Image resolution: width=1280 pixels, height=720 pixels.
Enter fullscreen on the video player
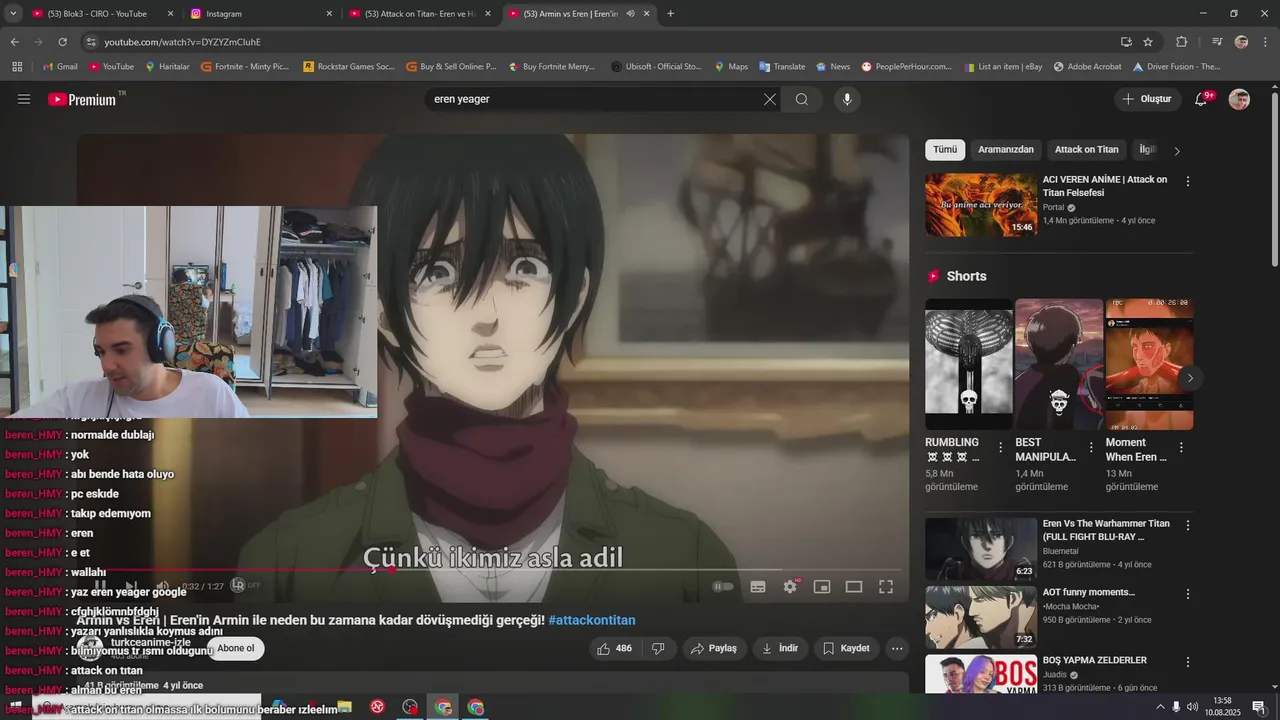click(x=886, y=587)
